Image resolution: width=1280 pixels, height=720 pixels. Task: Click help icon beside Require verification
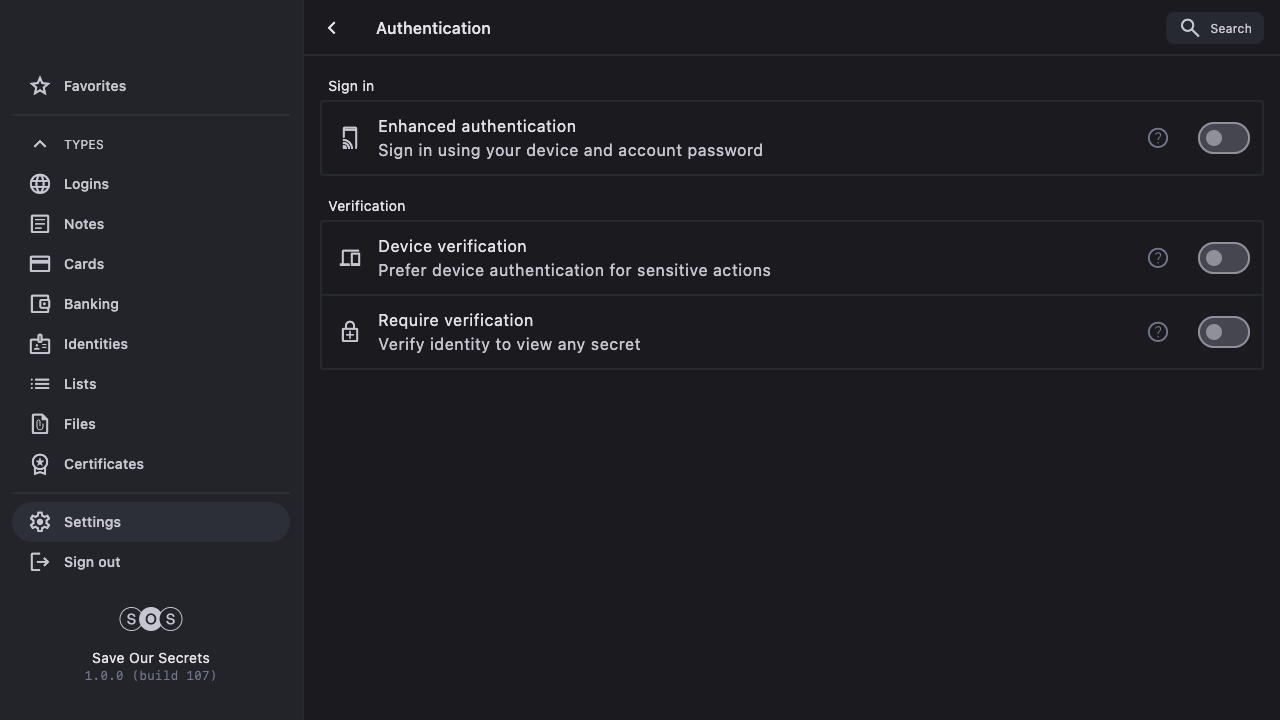pyautogui.click(x=1157, y=332)
